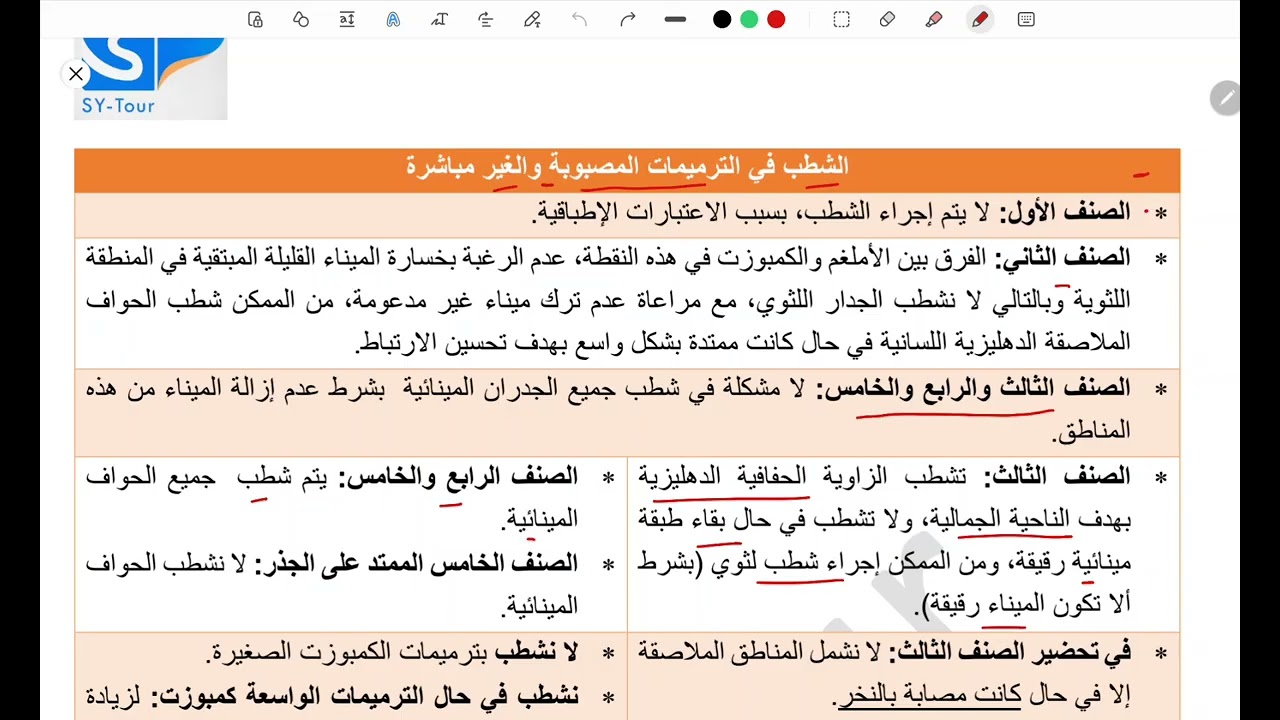1280x720 pixels.
Task: Select the lasso selection tool
Action: (841, 19)
